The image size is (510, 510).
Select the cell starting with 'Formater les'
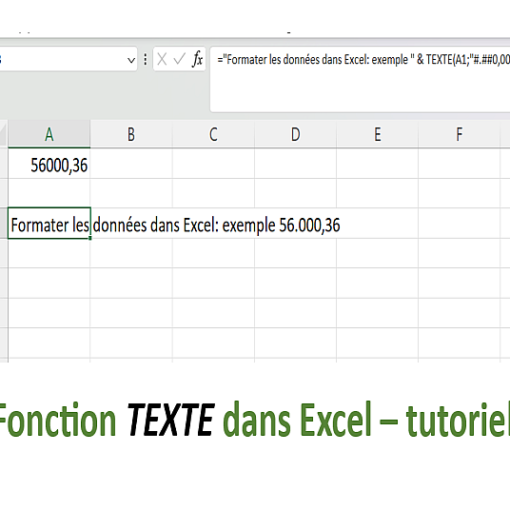click(49, 223)
